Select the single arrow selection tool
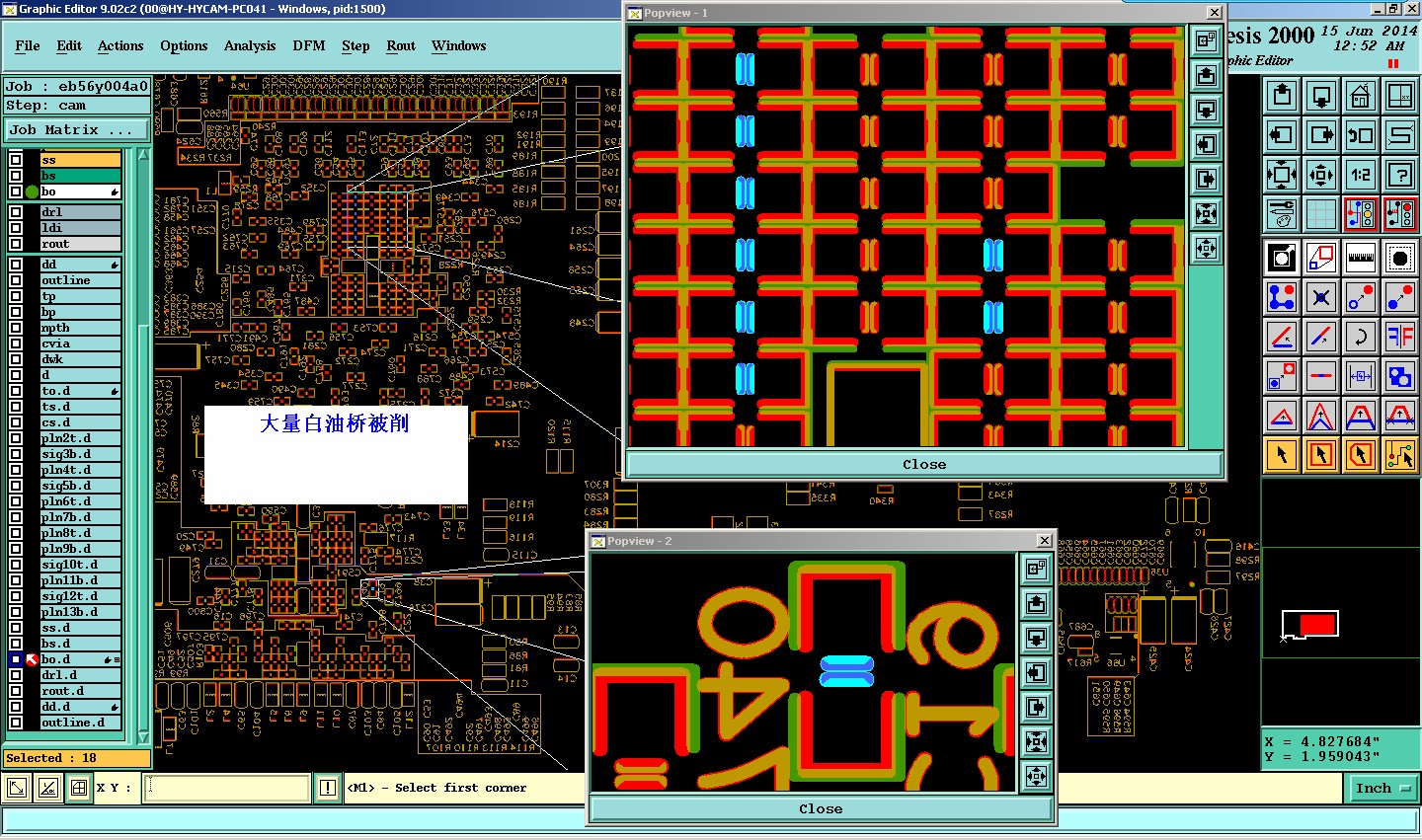 (x=1282, y=455)
